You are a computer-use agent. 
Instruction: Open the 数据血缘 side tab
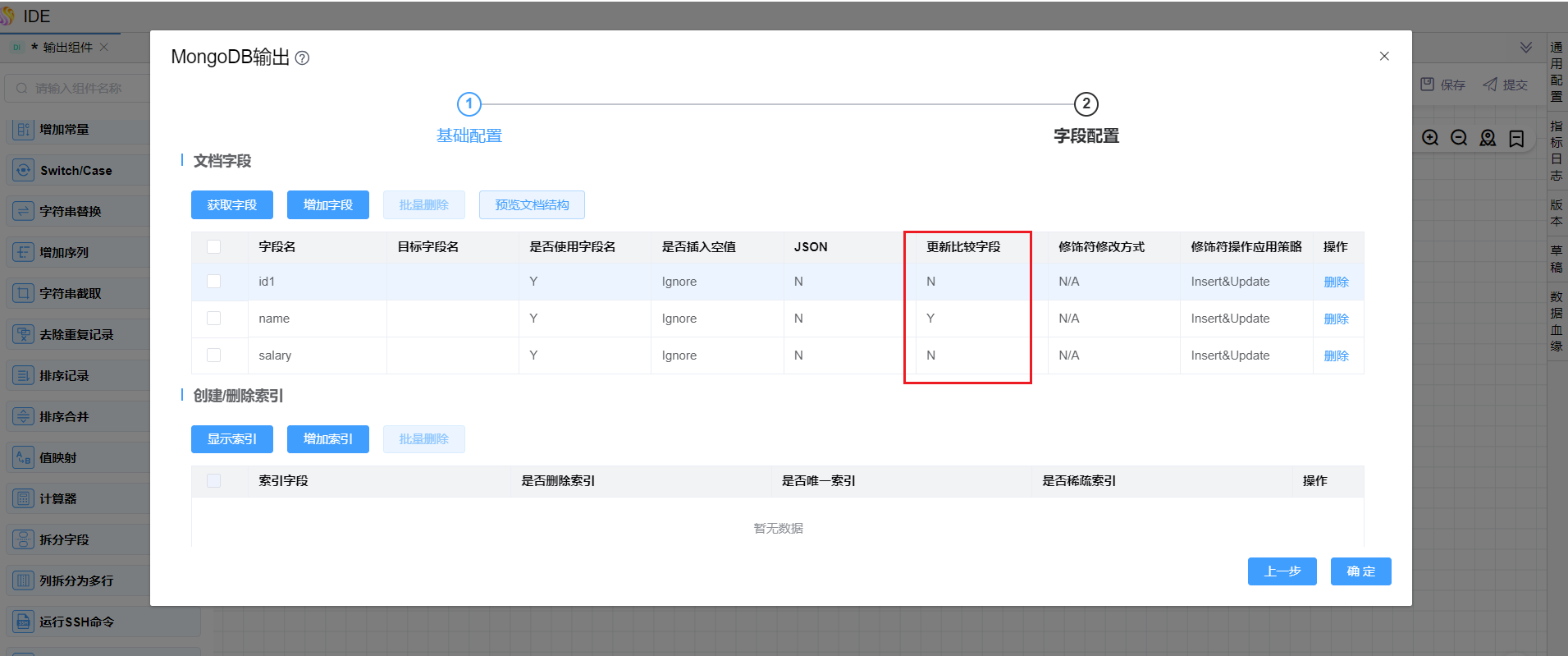pyautogui.click(x=1557, y=321)
